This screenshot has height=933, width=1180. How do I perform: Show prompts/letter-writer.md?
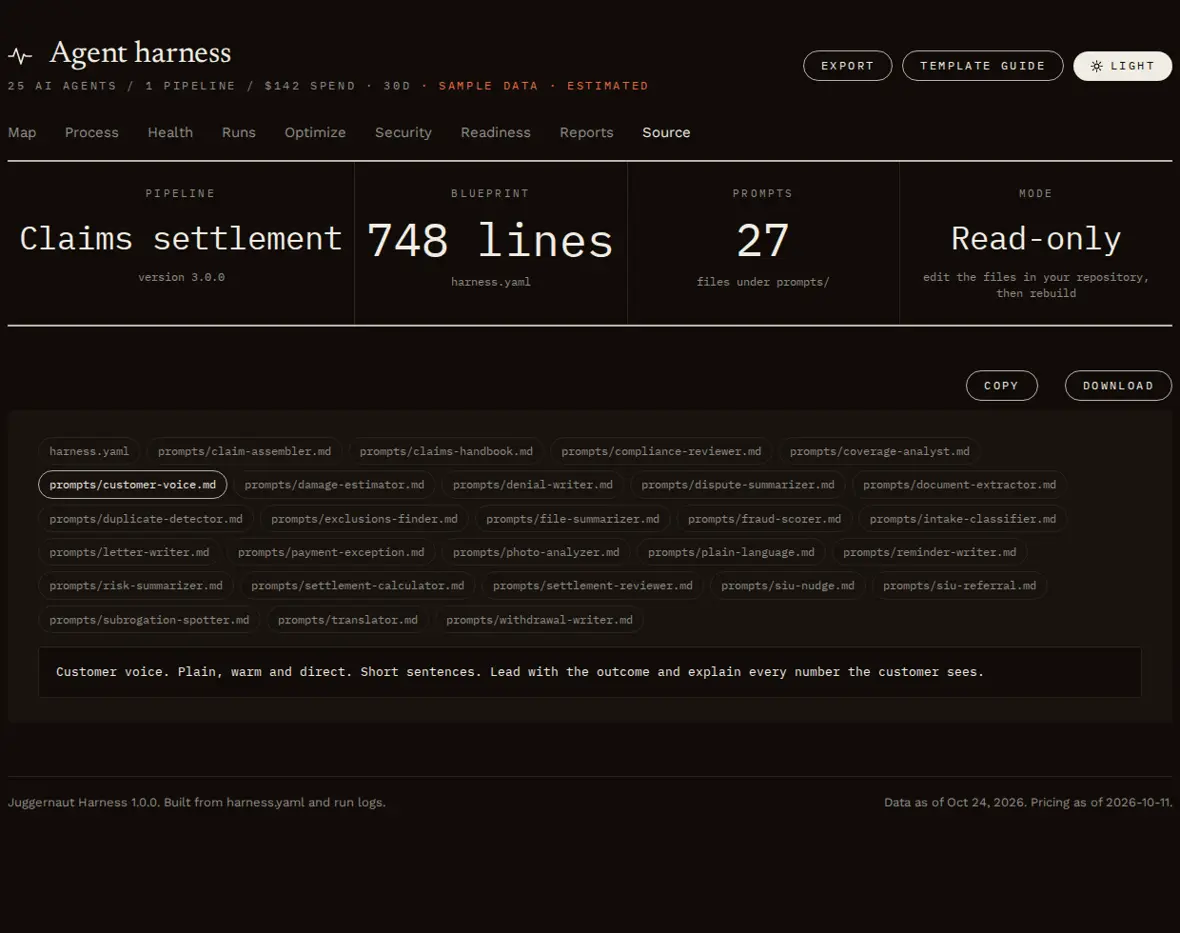pyautogui.click(x=129, y=552)
